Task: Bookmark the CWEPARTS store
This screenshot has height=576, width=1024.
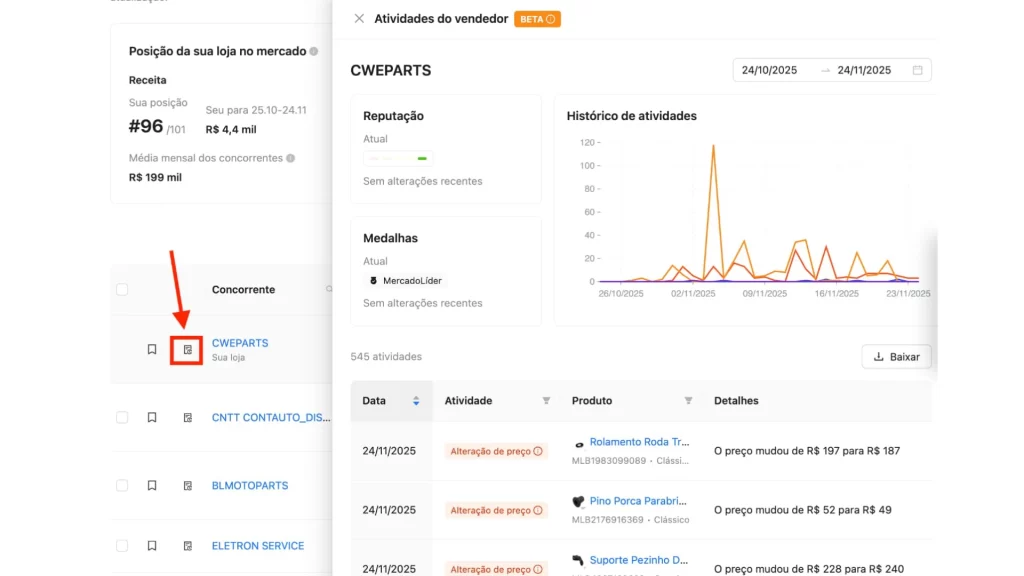Action: (152, 349)
